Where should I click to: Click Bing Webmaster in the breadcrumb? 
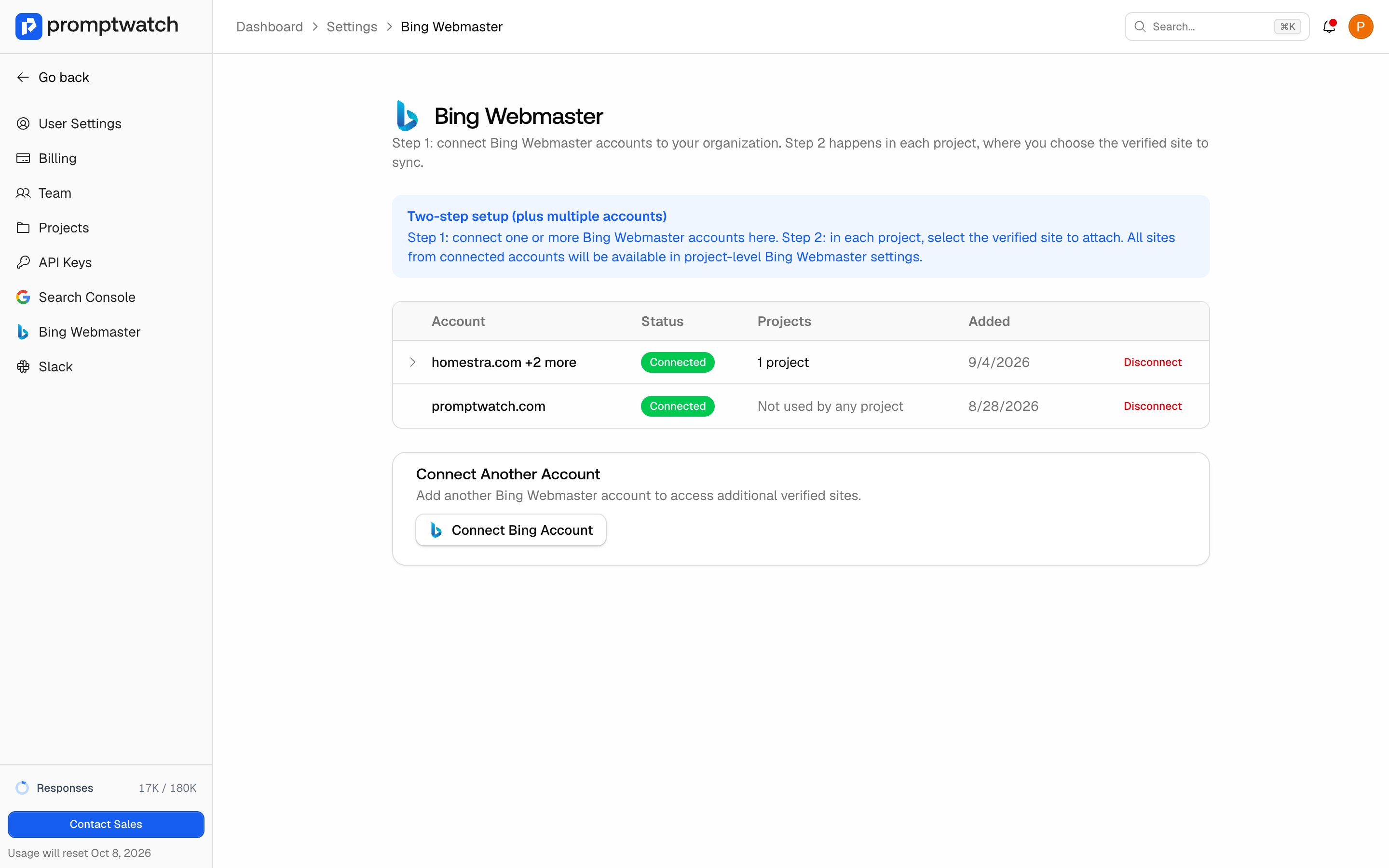click(x=452, y=27)
